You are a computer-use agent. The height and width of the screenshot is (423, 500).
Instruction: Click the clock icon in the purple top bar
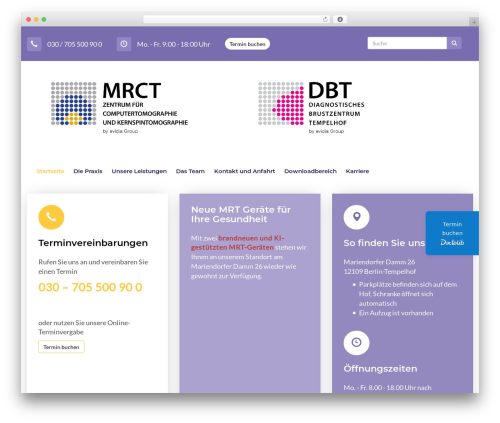pos(124,44)
